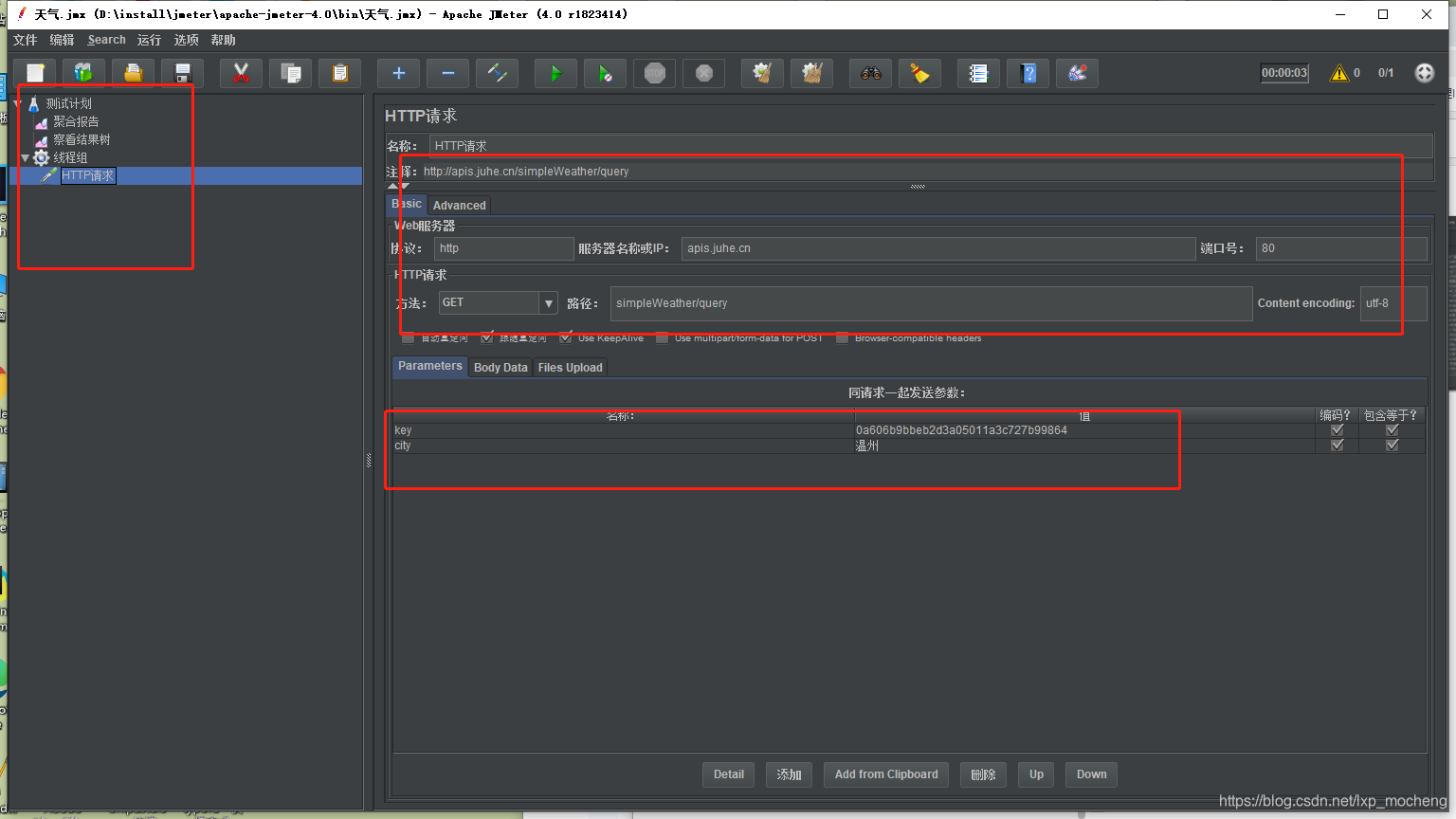Open the Search menu
The height and width of the screenshot is (819, 1456).
[x=106, y=40]
